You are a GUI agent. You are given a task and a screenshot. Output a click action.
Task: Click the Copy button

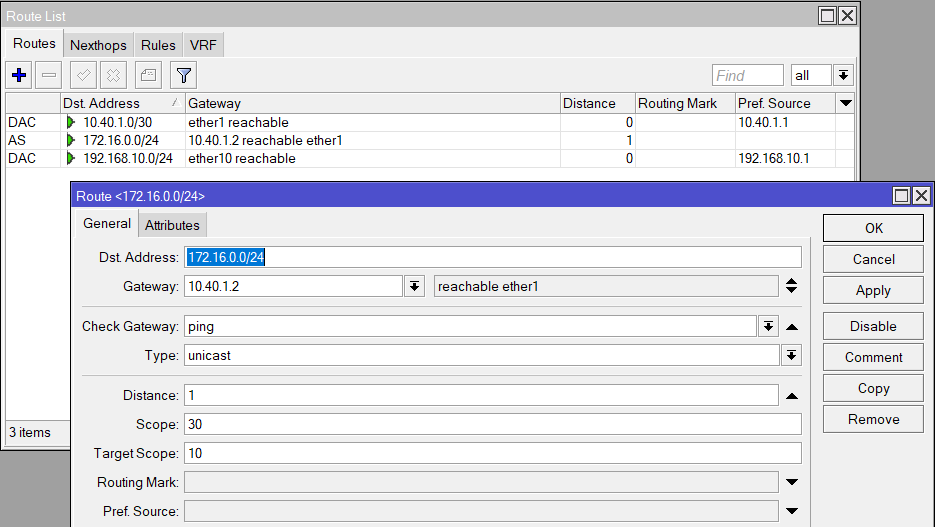(874, 388)
